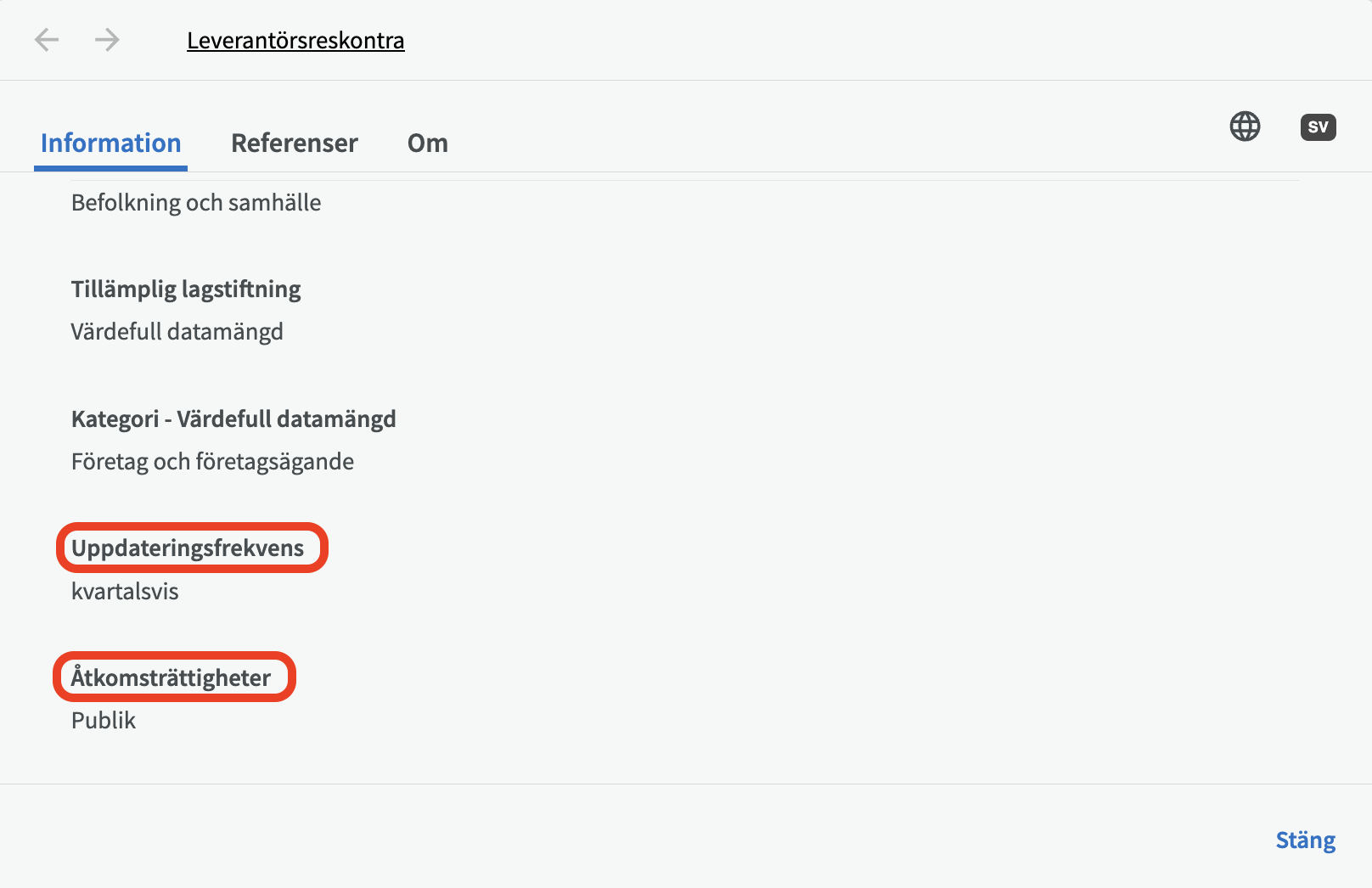The height and width of the screenshot is (888, 1372).
Task: Click the highlighted Åtkomsträttigheter heading
Action: (x=171, y=677)
